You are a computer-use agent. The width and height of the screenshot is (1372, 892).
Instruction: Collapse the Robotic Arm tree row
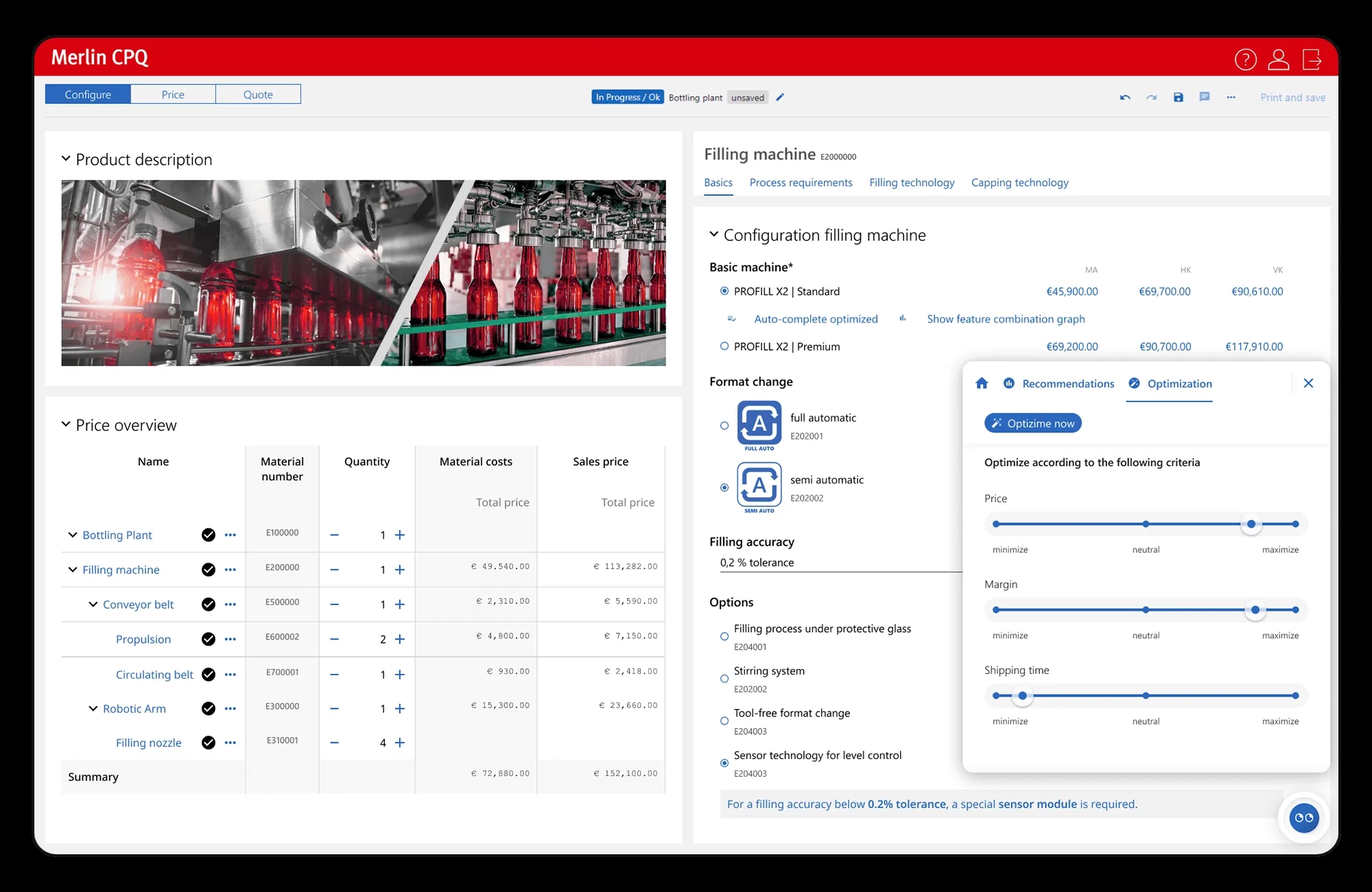pos(93,708)
